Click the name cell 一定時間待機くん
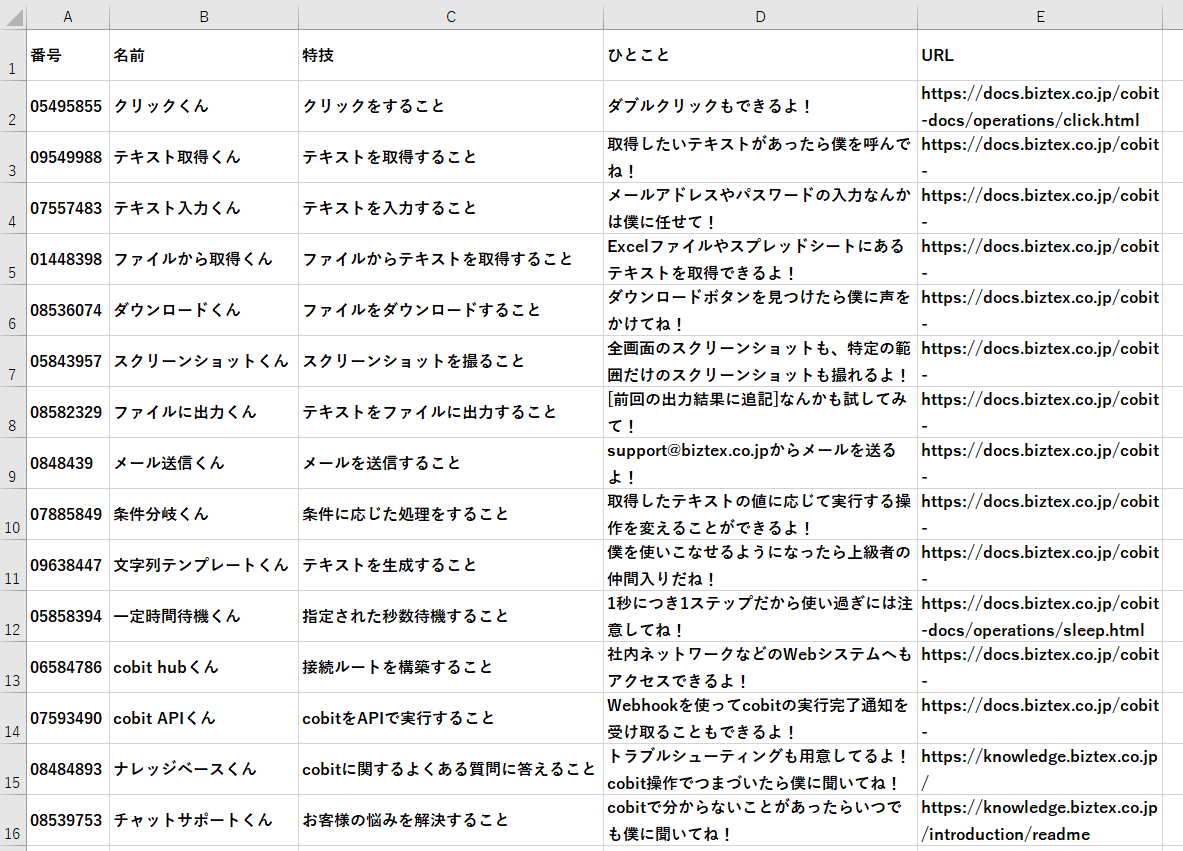The image size is (1183, 851). [204, 616]
